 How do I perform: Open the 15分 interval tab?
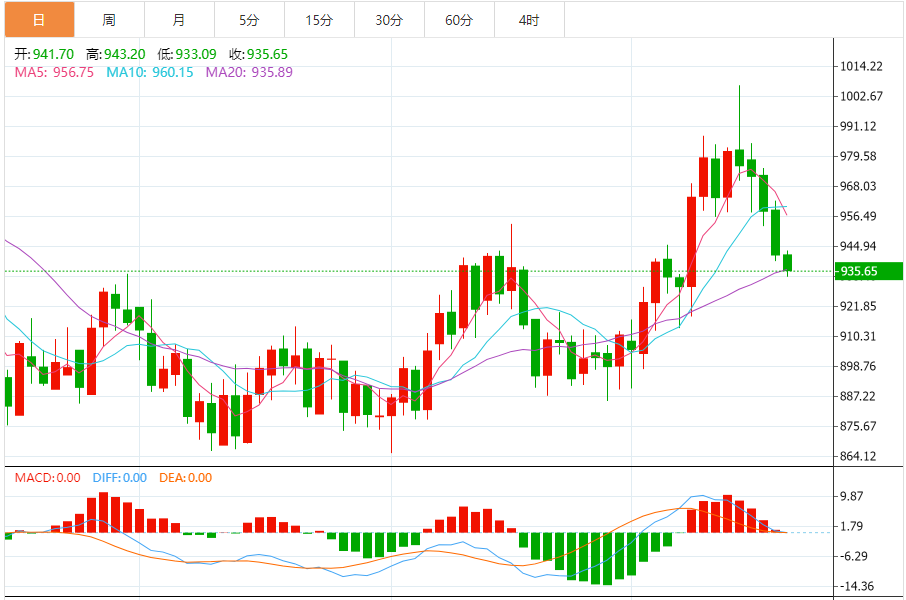tap(319, 20)
